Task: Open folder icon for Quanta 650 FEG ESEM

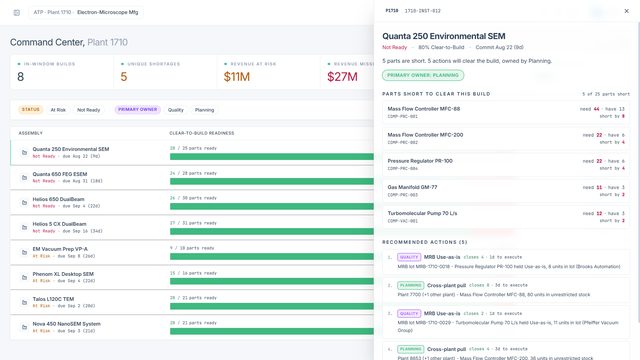Action: click(24, 178)
